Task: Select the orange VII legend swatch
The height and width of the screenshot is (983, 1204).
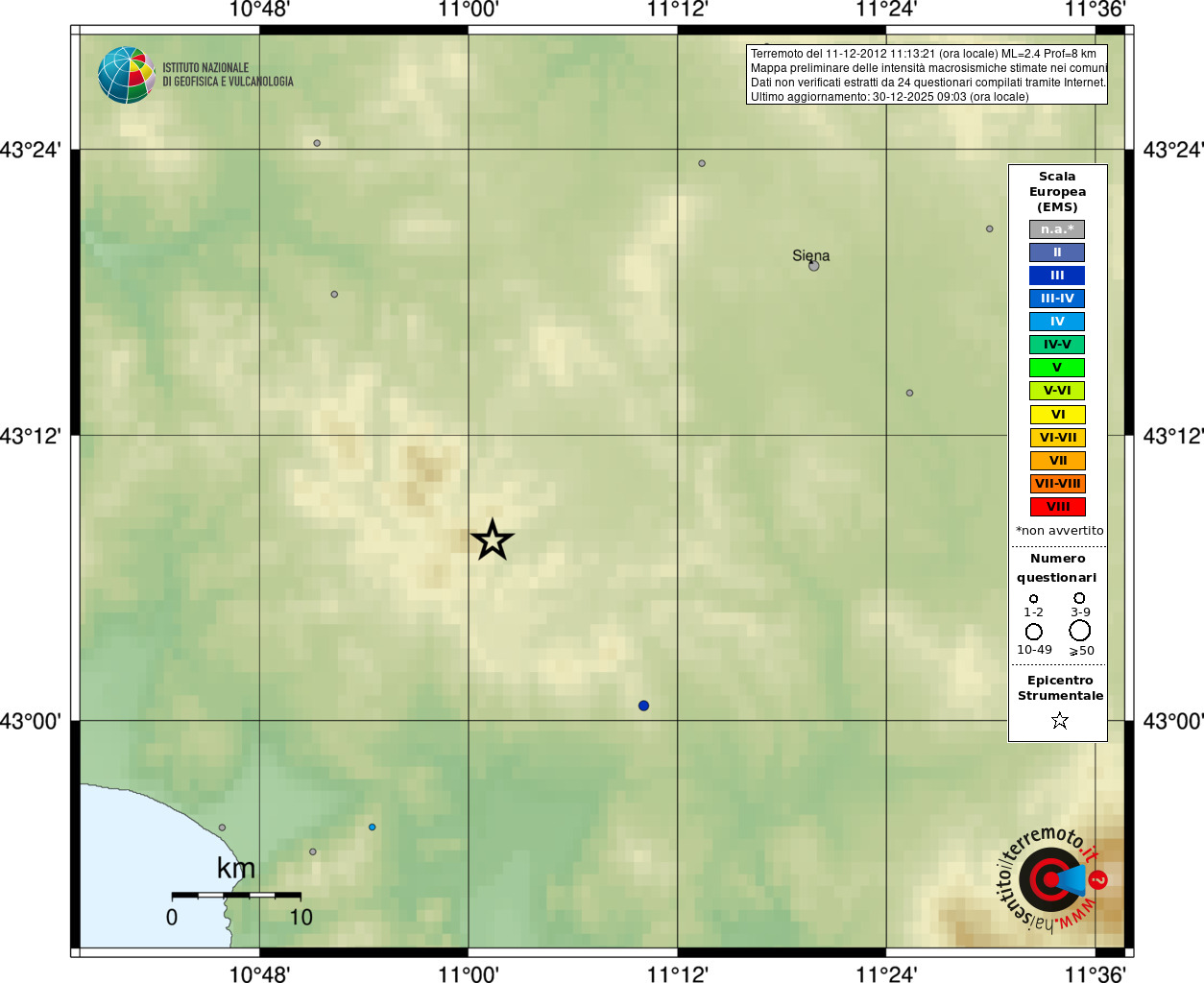Action: (x=1057, y=461)
